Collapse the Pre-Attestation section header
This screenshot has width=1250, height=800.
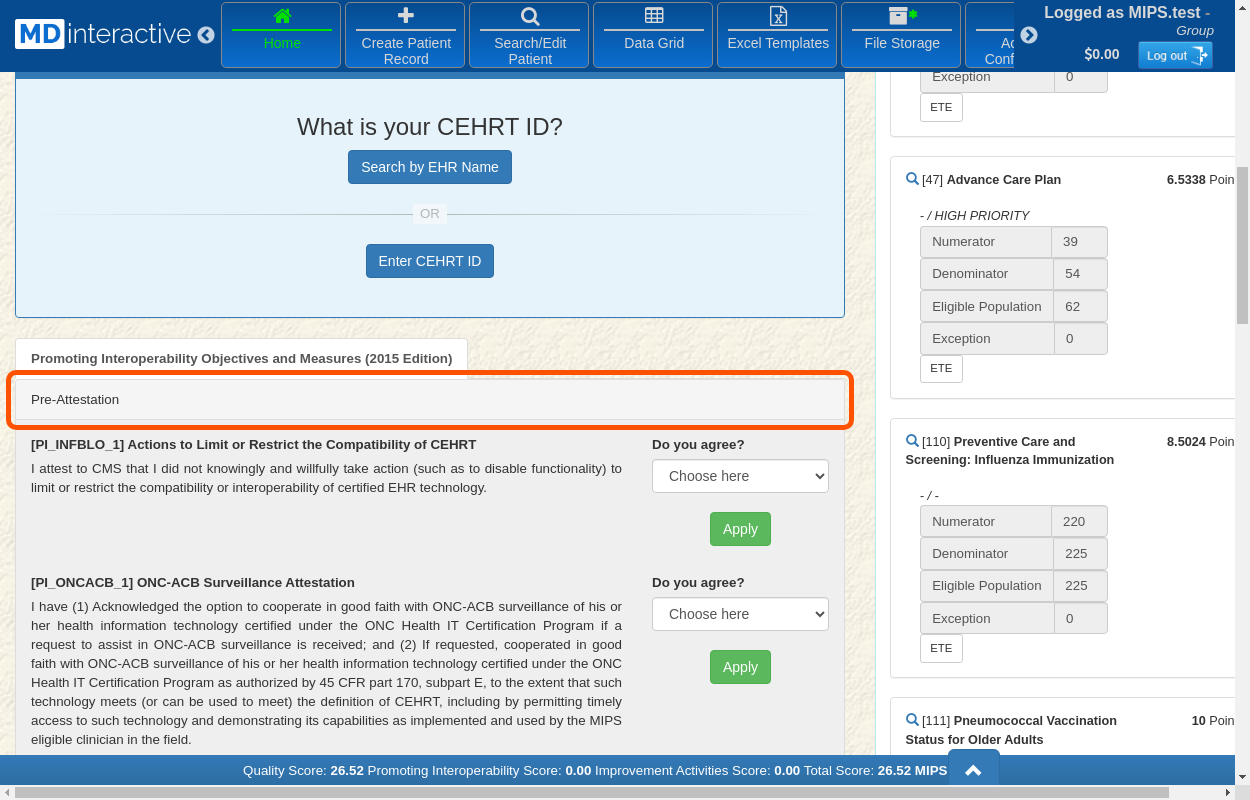(x=430, y=400)
